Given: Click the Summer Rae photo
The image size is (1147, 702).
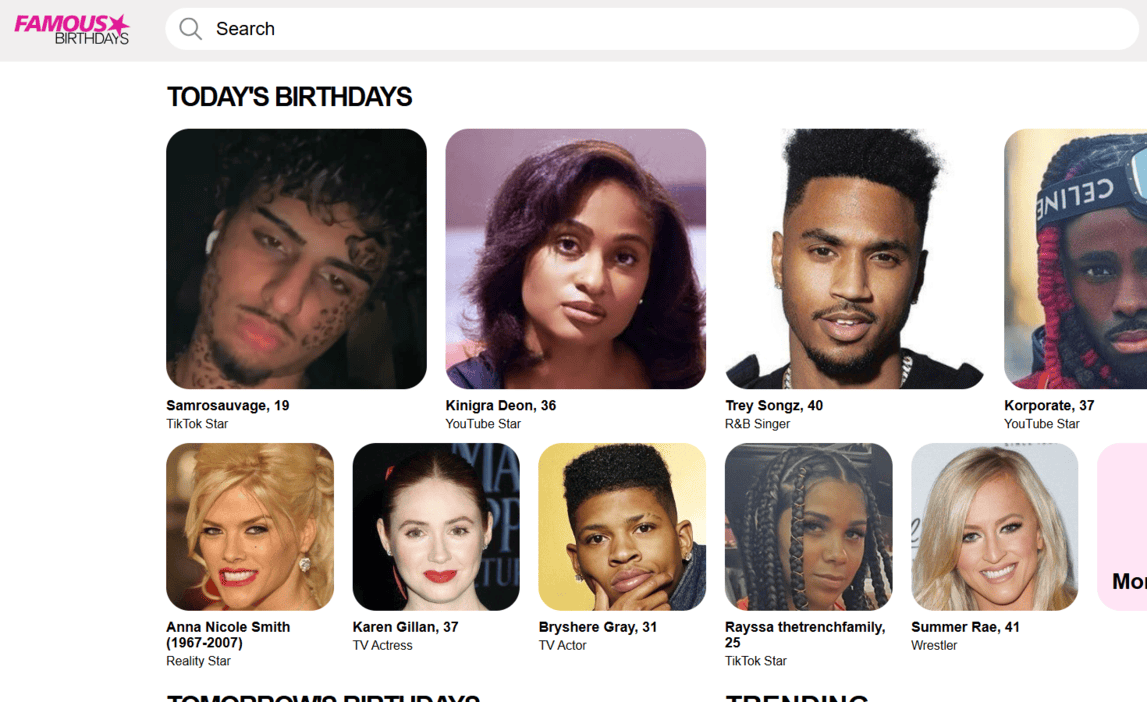Looking at the screenshot, I should [x=994, y=527].
